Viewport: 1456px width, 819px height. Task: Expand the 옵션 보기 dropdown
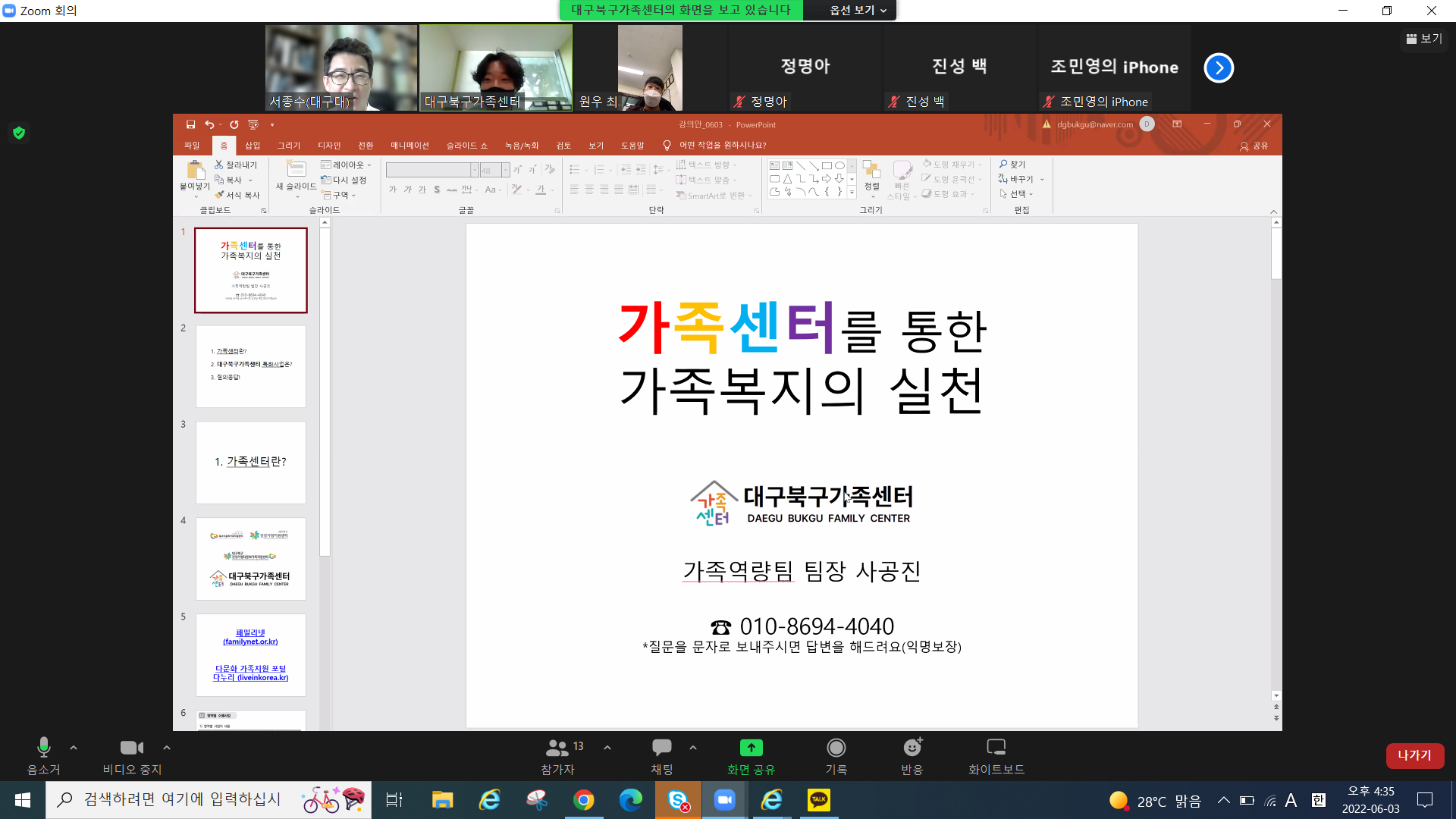coord(858,10)
